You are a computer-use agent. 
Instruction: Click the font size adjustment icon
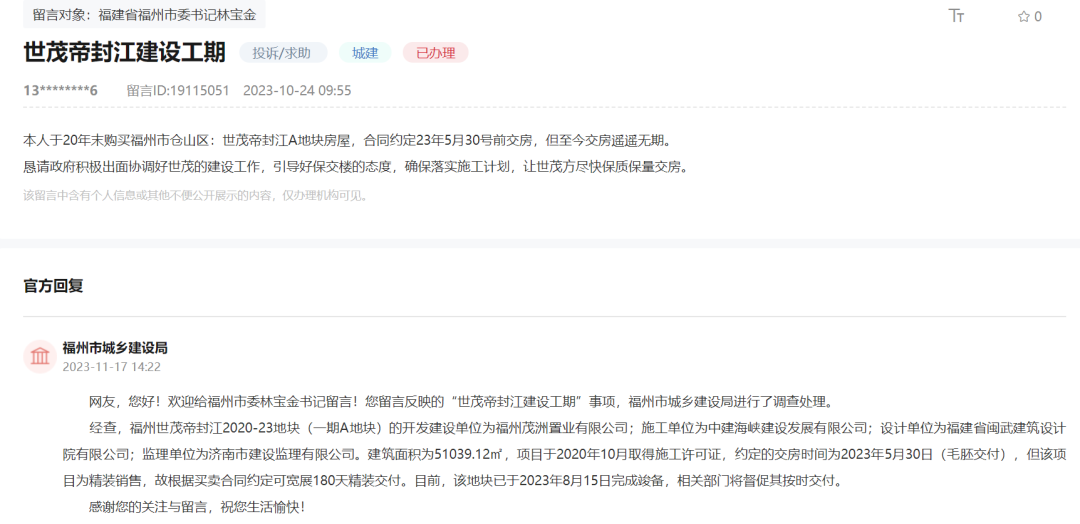956,16
